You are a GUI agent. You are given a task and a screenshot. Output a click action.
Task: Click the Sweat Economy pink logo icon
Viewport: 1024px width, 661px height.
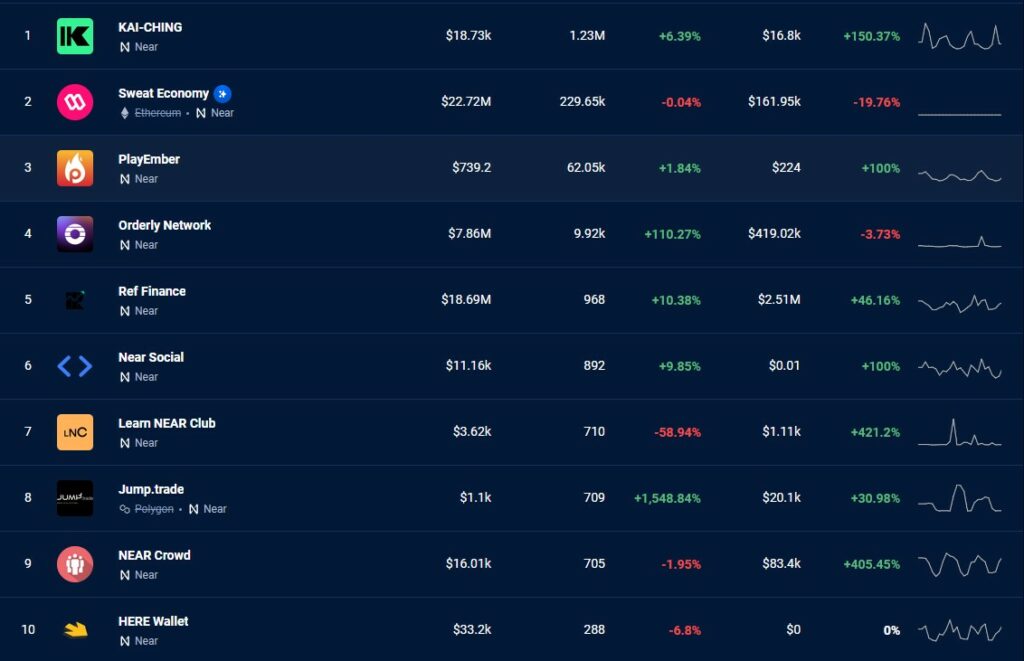point(75,102)
